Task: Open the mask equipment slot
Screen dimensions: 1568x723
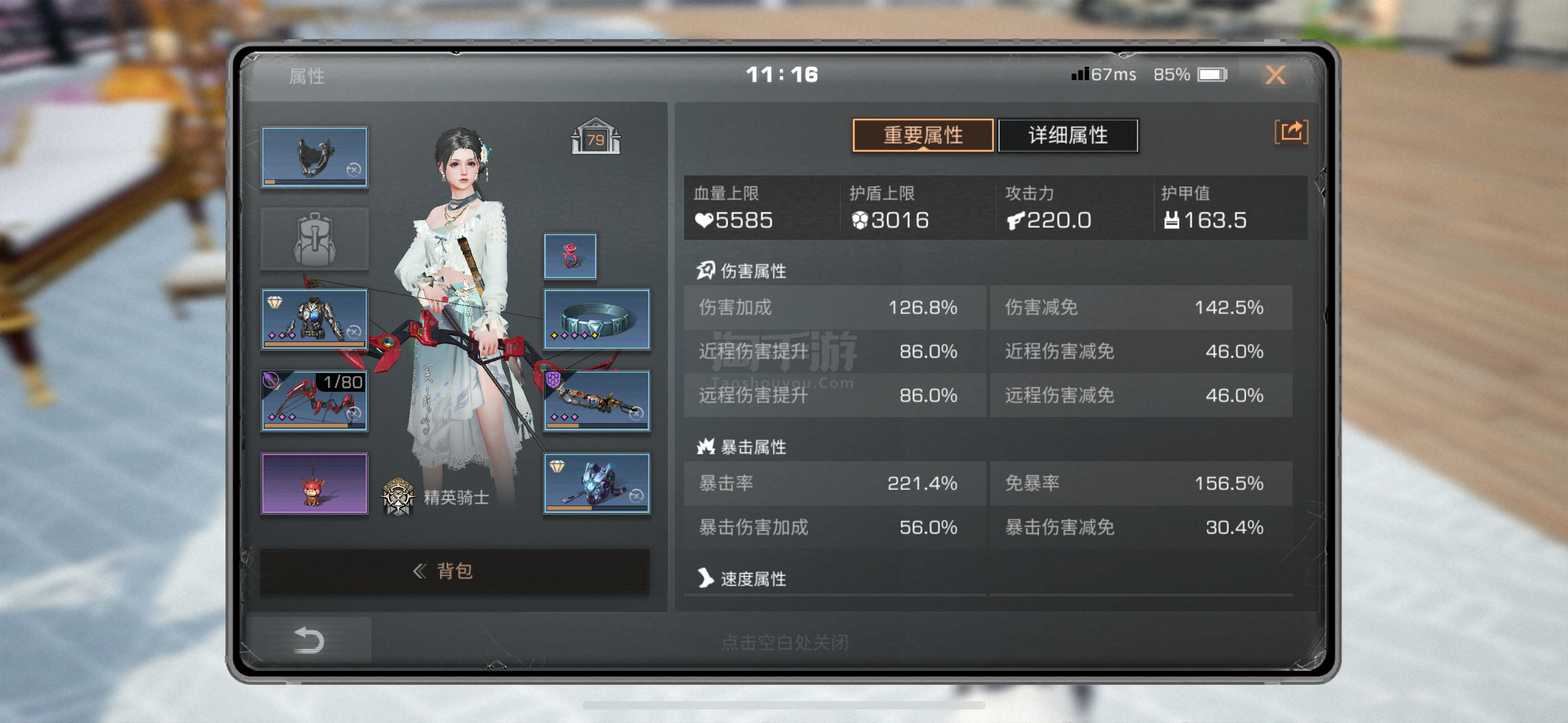Action: (314, 156)
